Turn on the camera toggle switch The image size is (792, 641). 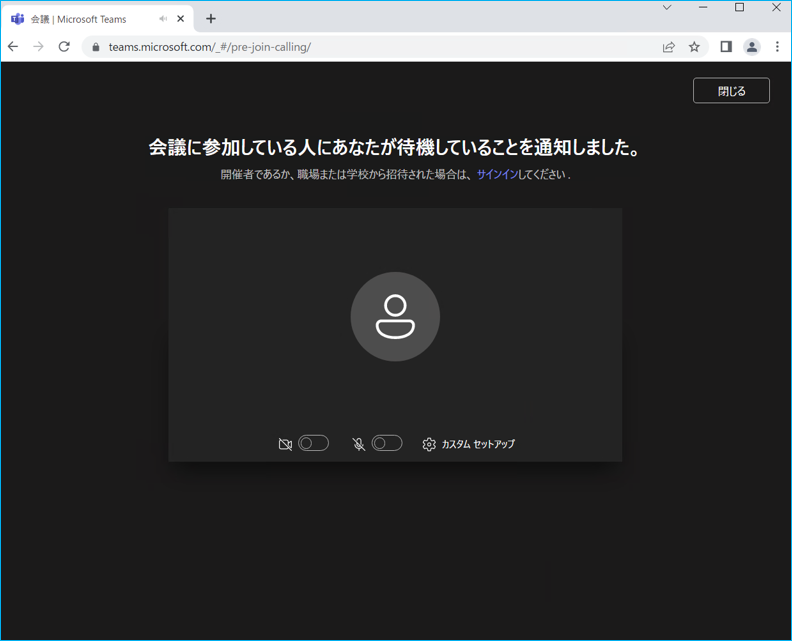[x=313, y=443]
